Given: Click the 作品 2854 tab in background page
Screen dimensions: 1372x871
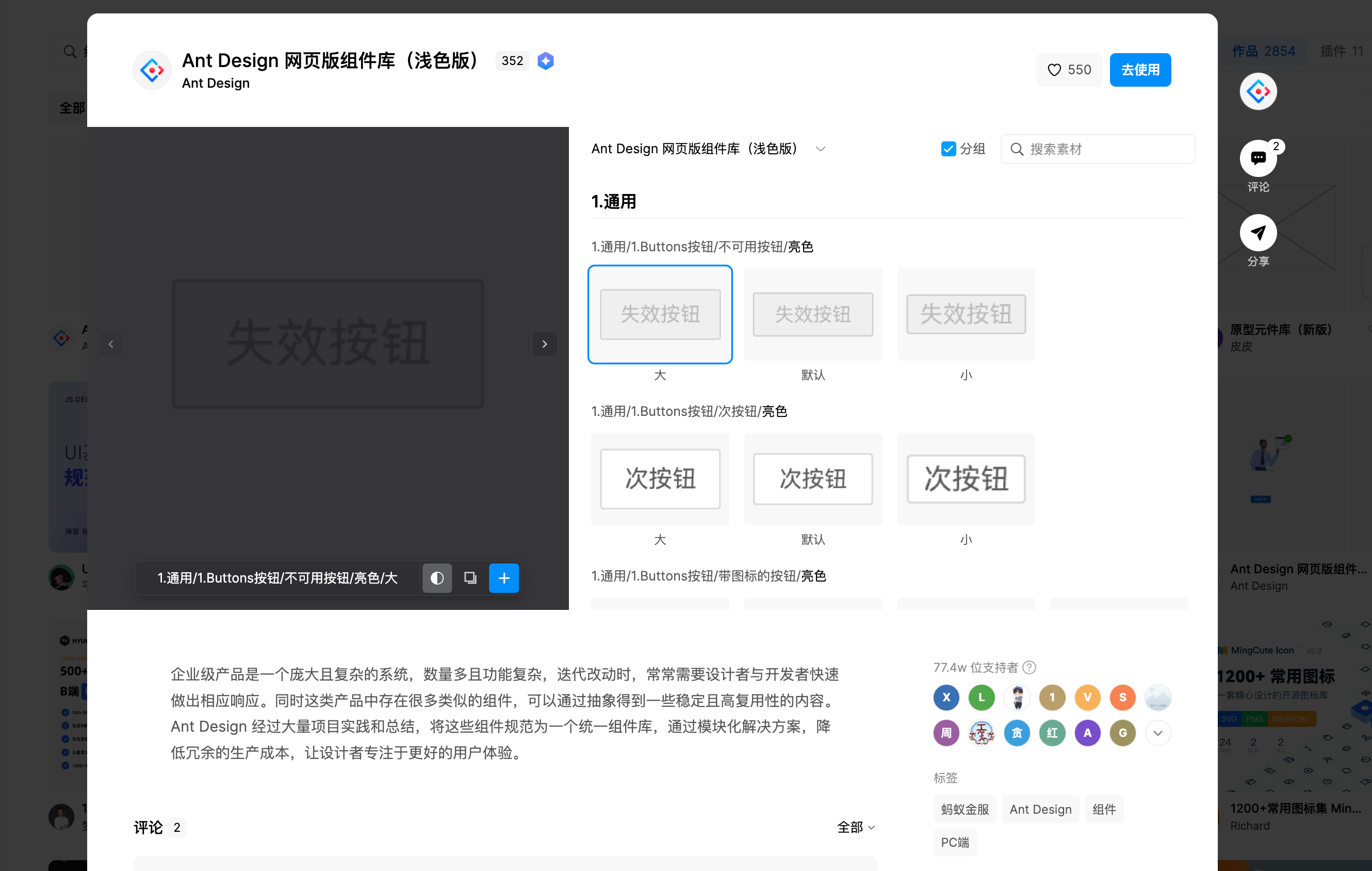Looking at the screenshot, I should click(x=1263, y=51).
